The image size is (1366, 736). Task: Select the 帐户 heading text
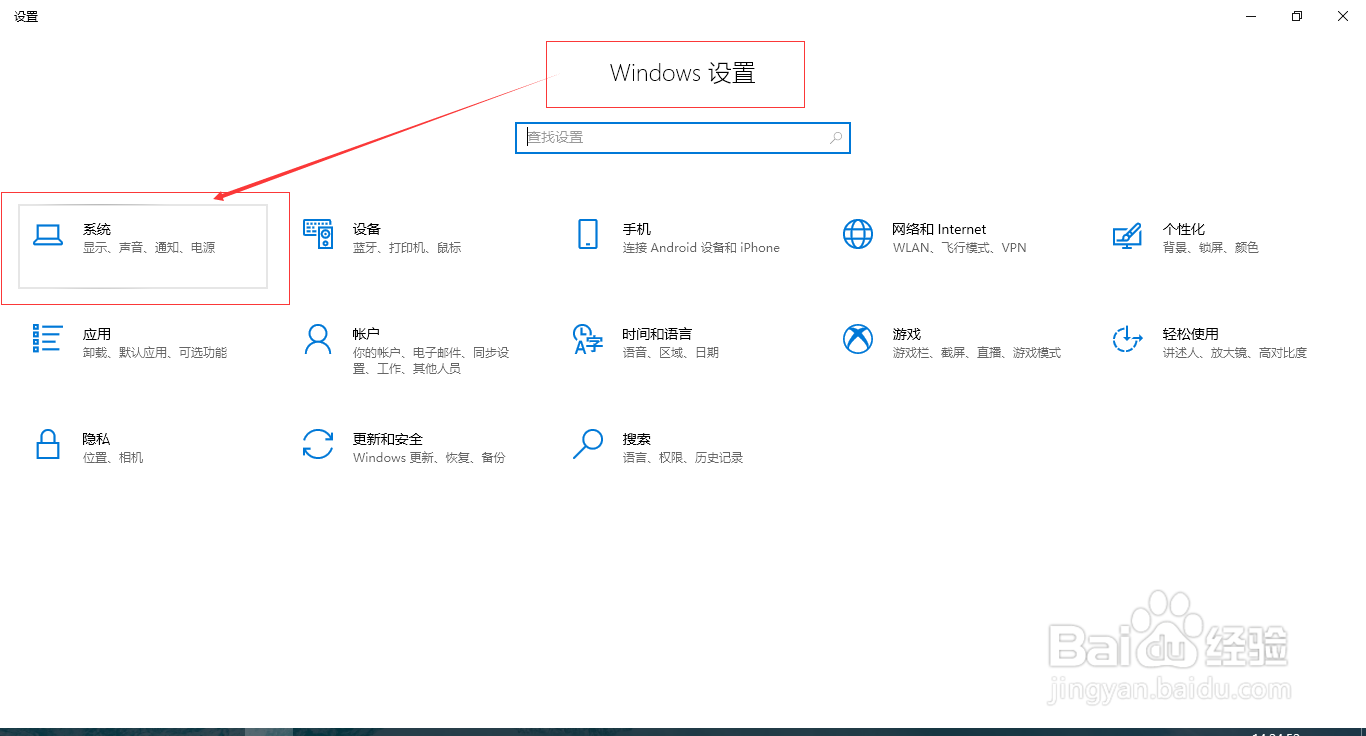(x=367, y=334)
